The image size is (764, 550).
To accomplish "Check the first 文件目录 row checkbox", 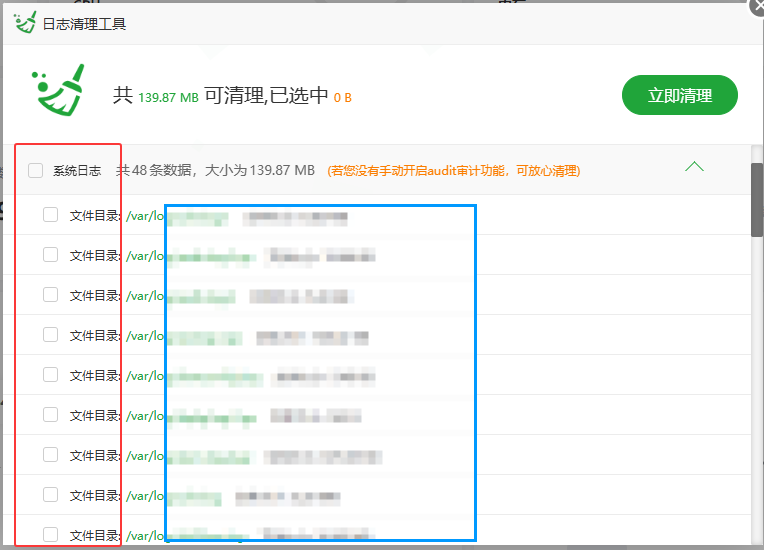I will 51,215.
